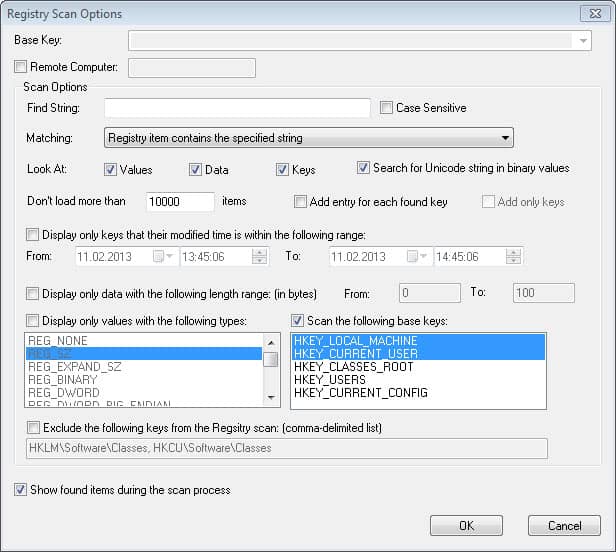Click the types list scroll down arrow

pos(271,398)
